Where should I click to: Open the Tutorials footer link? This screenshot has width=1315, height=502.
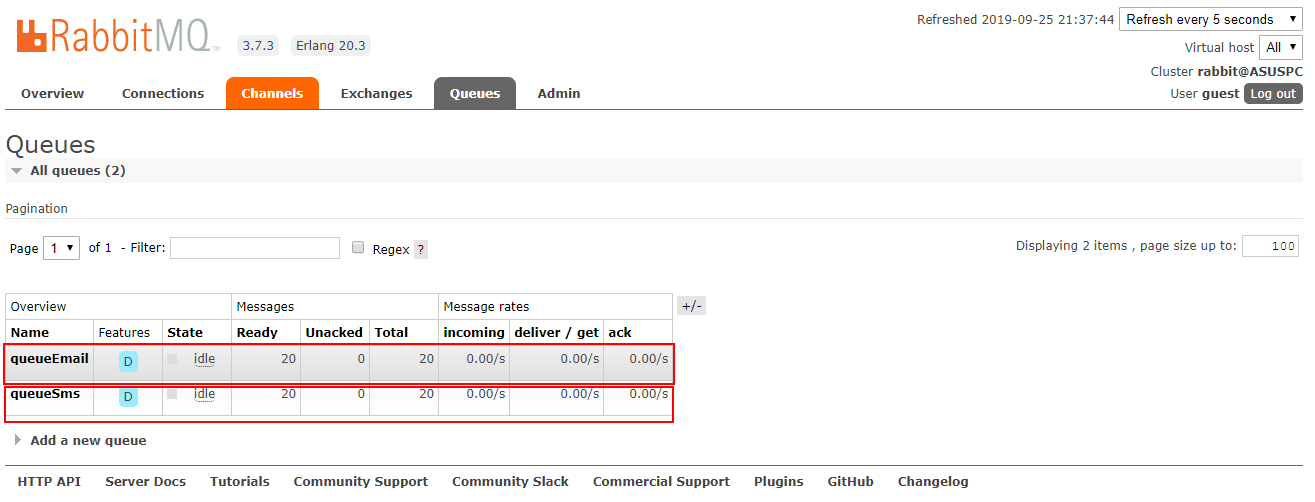tap(240, 482)
